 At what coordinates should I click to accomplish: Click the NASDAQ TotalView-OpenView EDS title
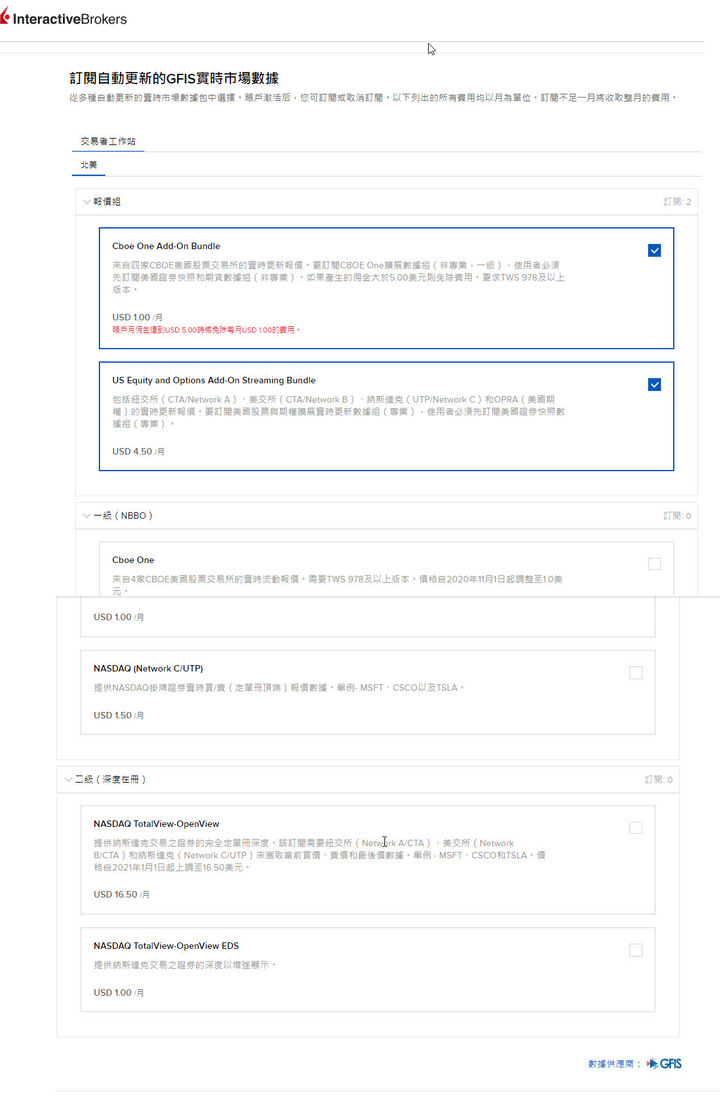166,946
